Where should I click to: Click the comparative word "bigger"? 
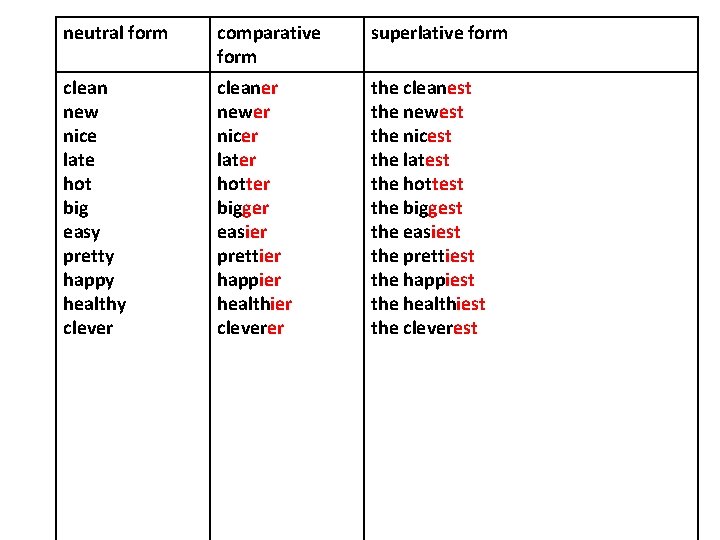pos(244,208)
